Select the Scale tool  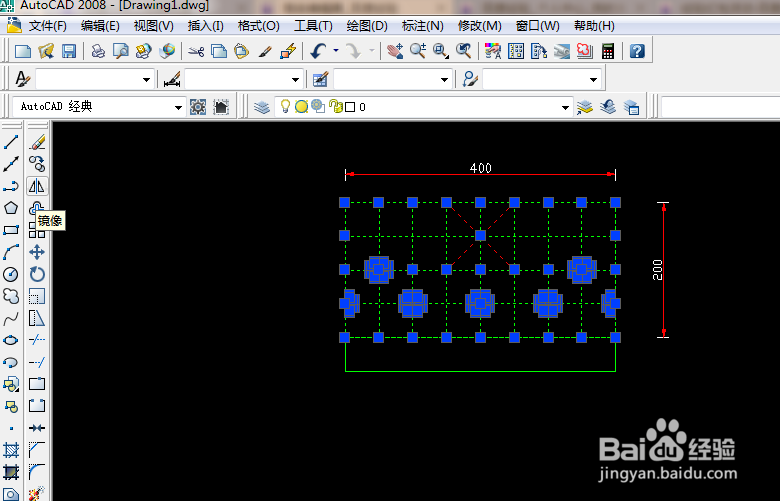click(37, 296)
